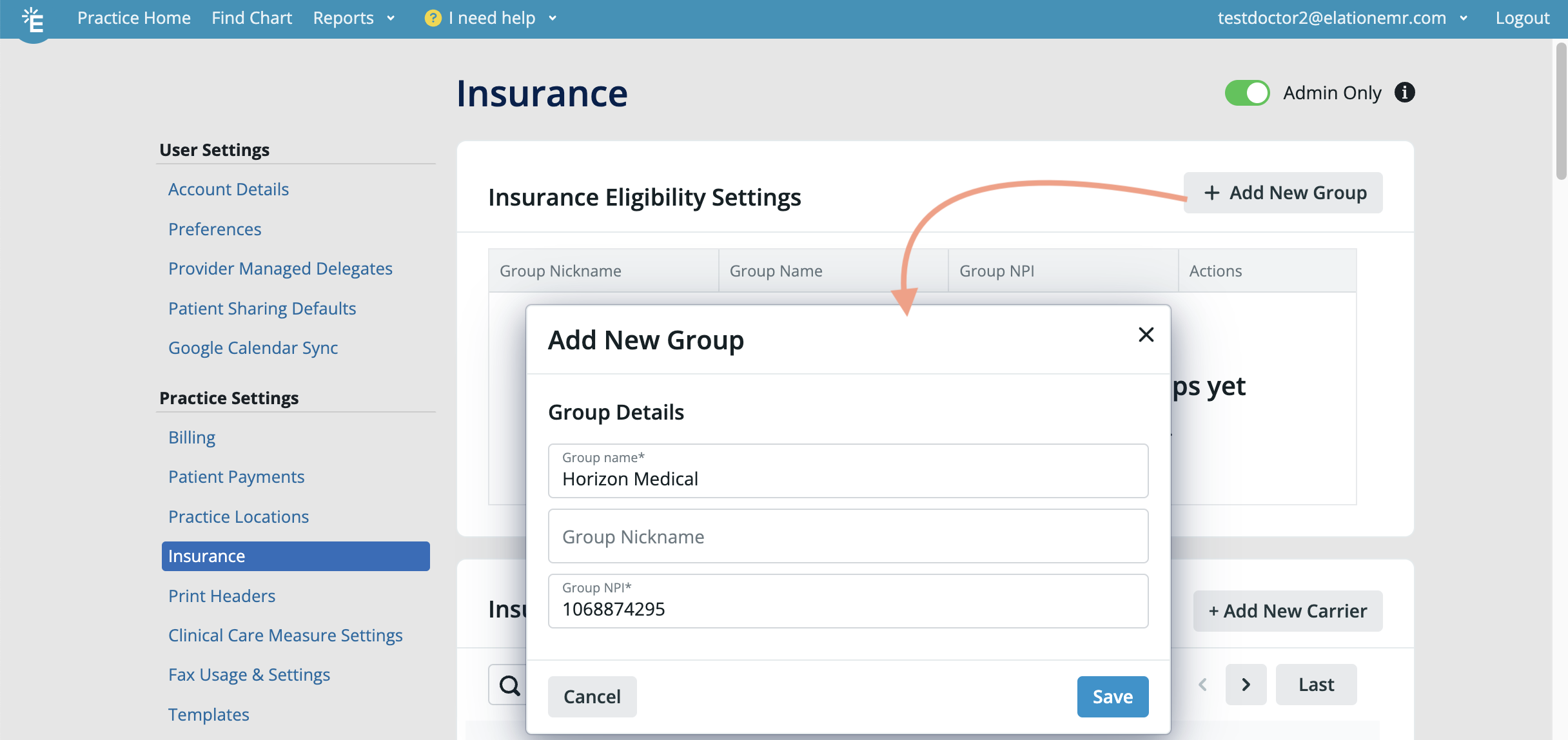Click the yellow help question mark icon

pos(432,18)
